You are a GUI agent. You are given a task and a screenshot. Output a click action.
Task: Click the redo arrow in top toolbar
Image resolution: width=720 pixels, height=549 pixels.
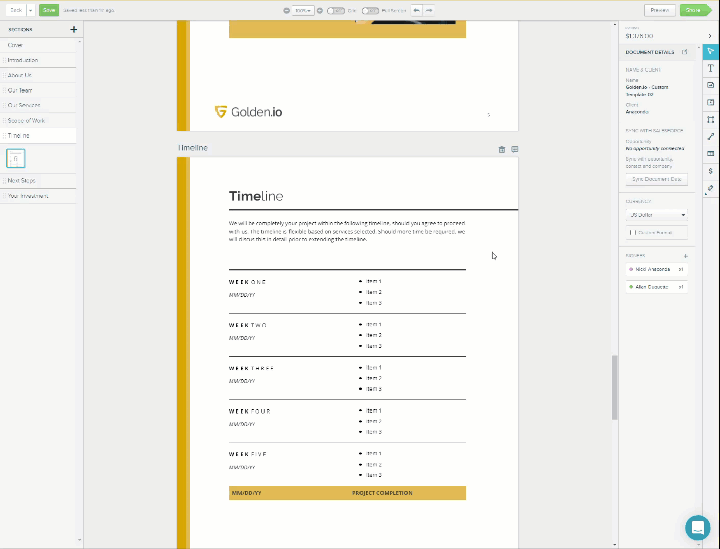(x=429, y=10)
